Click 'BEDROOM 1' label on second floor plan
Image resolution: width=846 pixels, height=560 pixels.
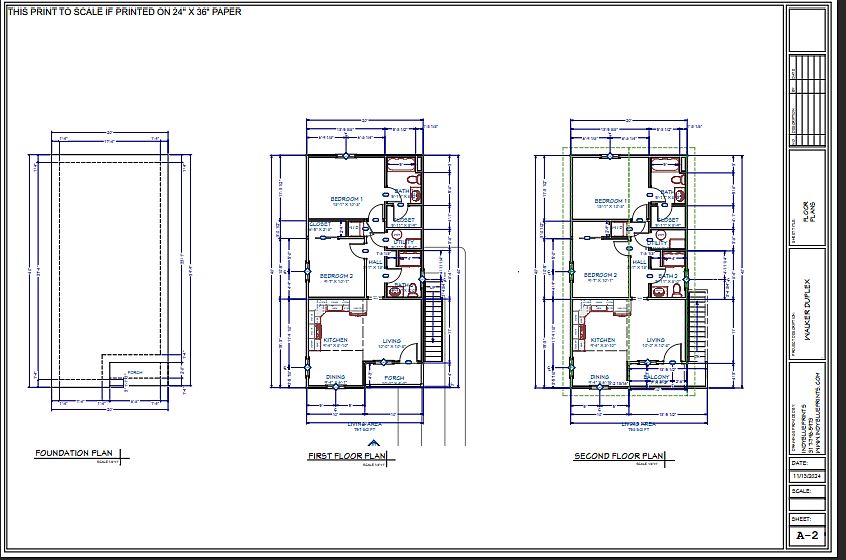[610, 201]
